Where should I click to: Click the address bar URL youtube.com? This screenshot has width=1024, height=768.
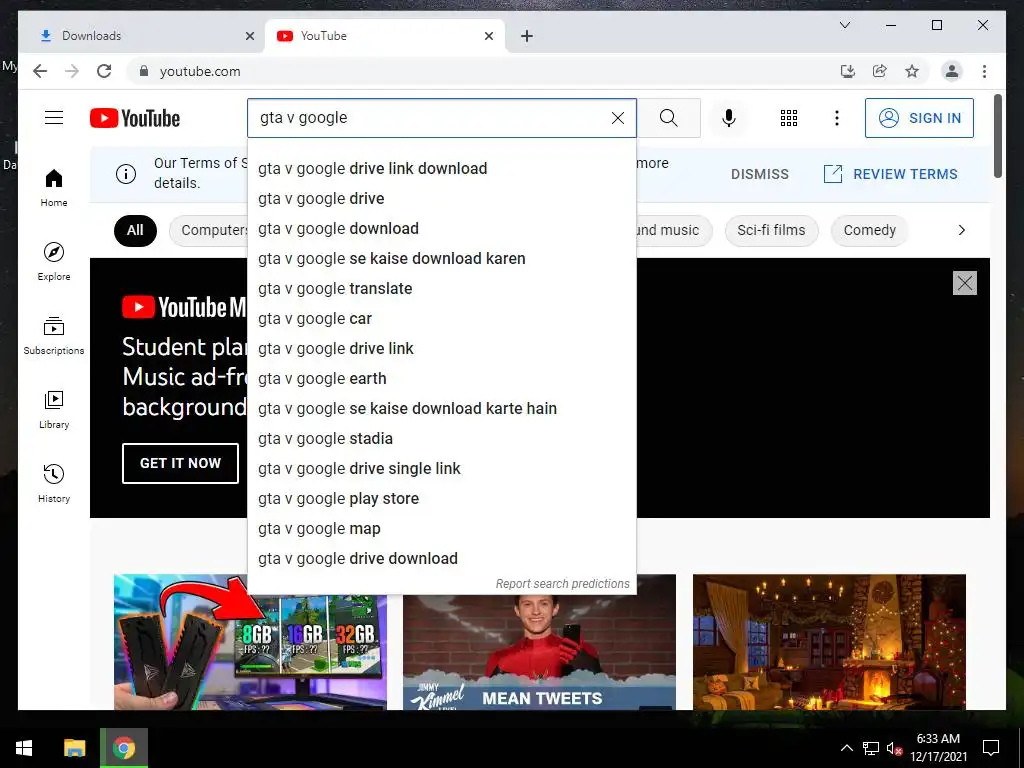(200, 71)
